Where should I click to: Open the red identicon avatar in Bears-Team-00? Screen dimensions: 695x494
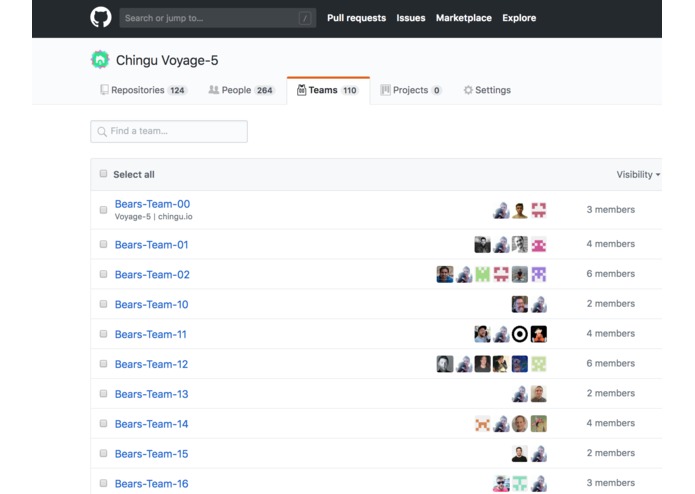(539, 210)
